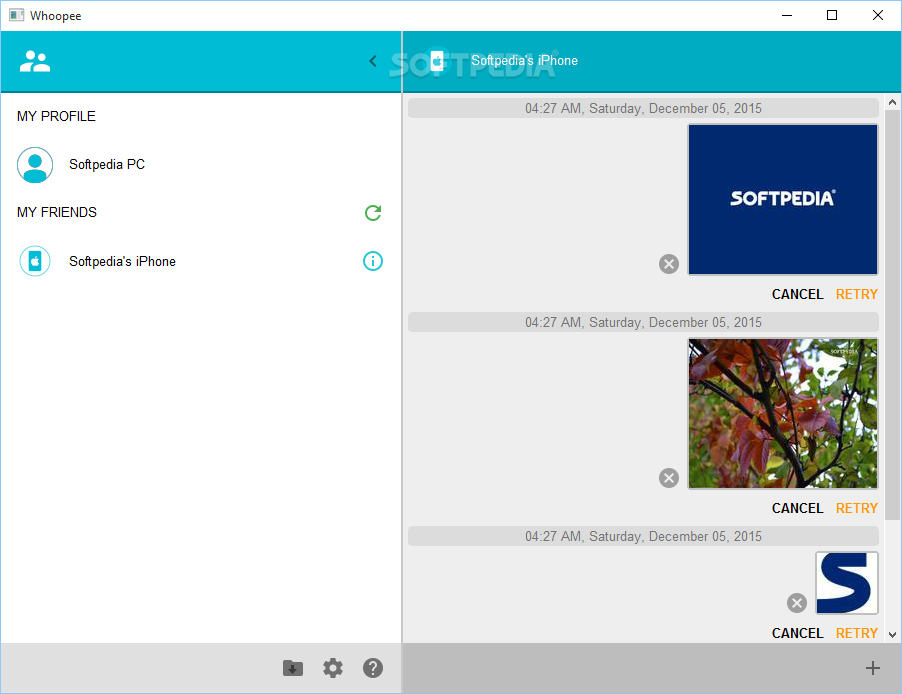Open help question mark icon
This screenshot has width=902, height=694.
(x=373, y=668)
